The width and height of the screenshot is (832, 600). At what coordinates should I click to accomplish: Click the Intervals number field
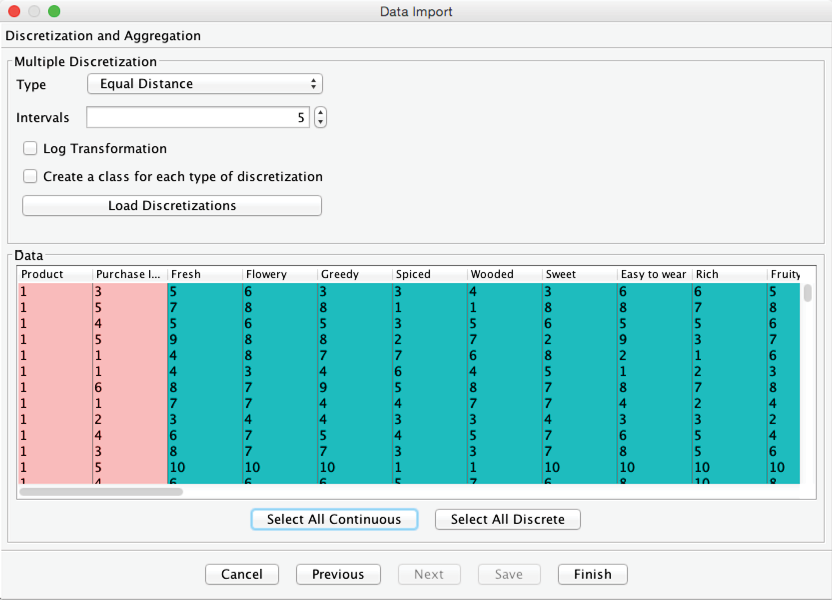(x=197, y=118)
